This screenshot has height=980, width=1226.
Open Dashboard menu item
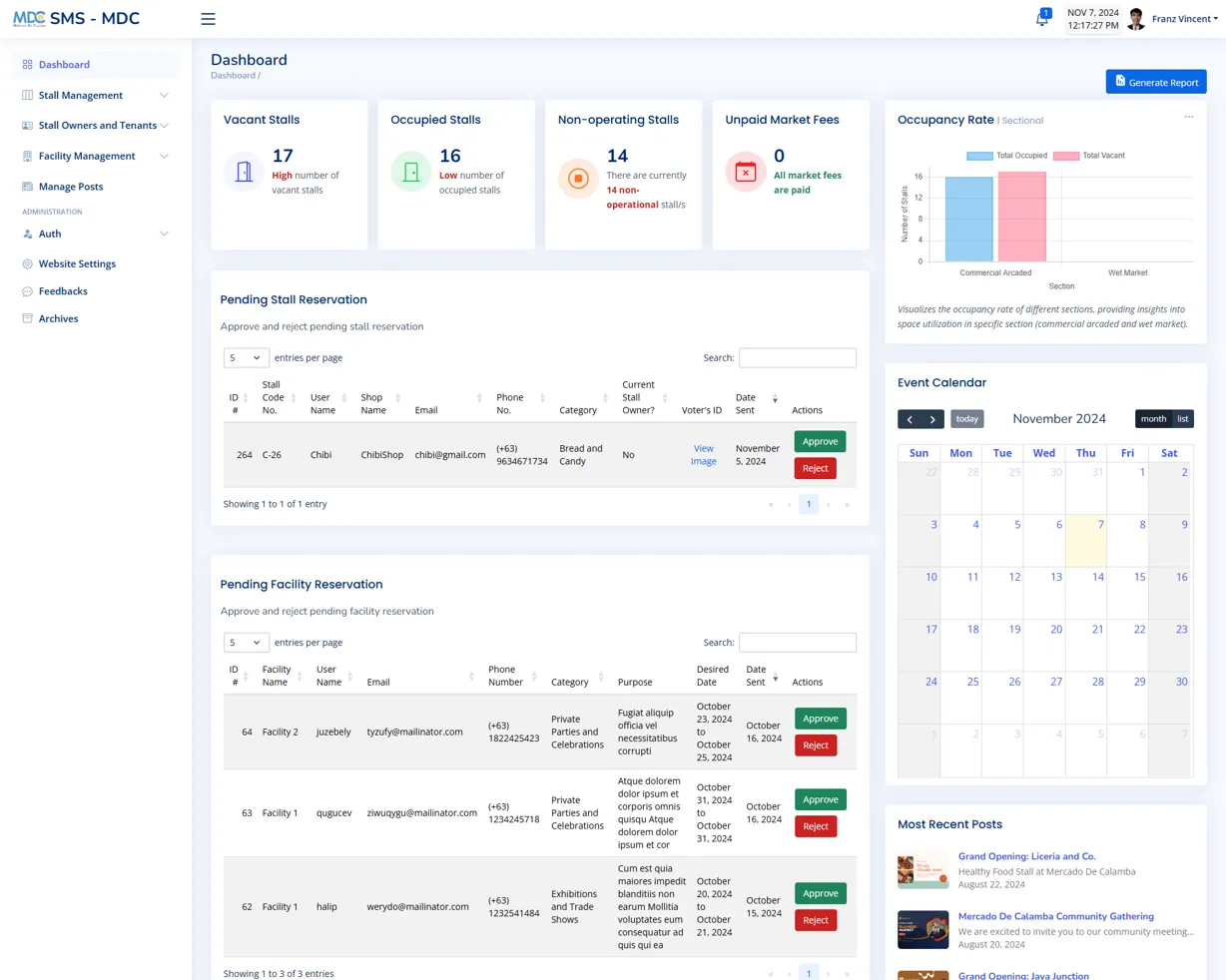click(97, 65)
